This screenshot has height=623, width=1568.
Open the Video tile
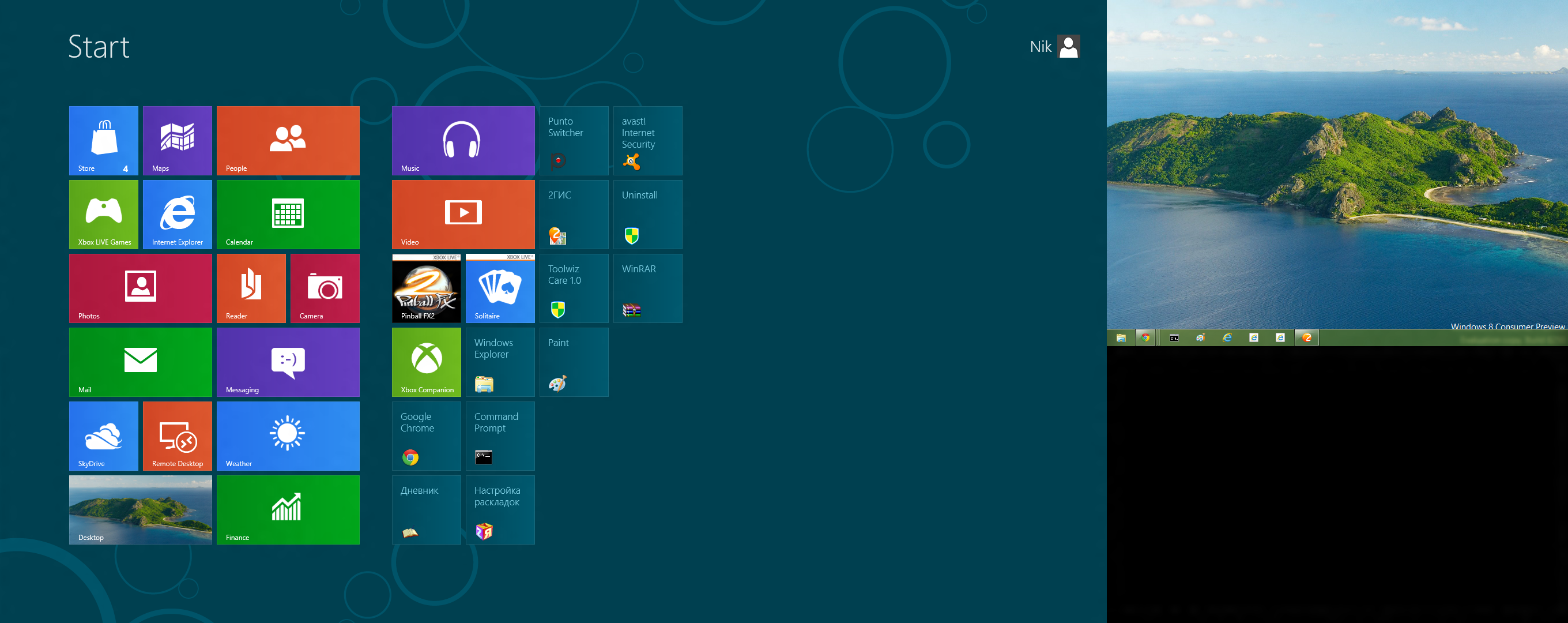coord(463,215)
